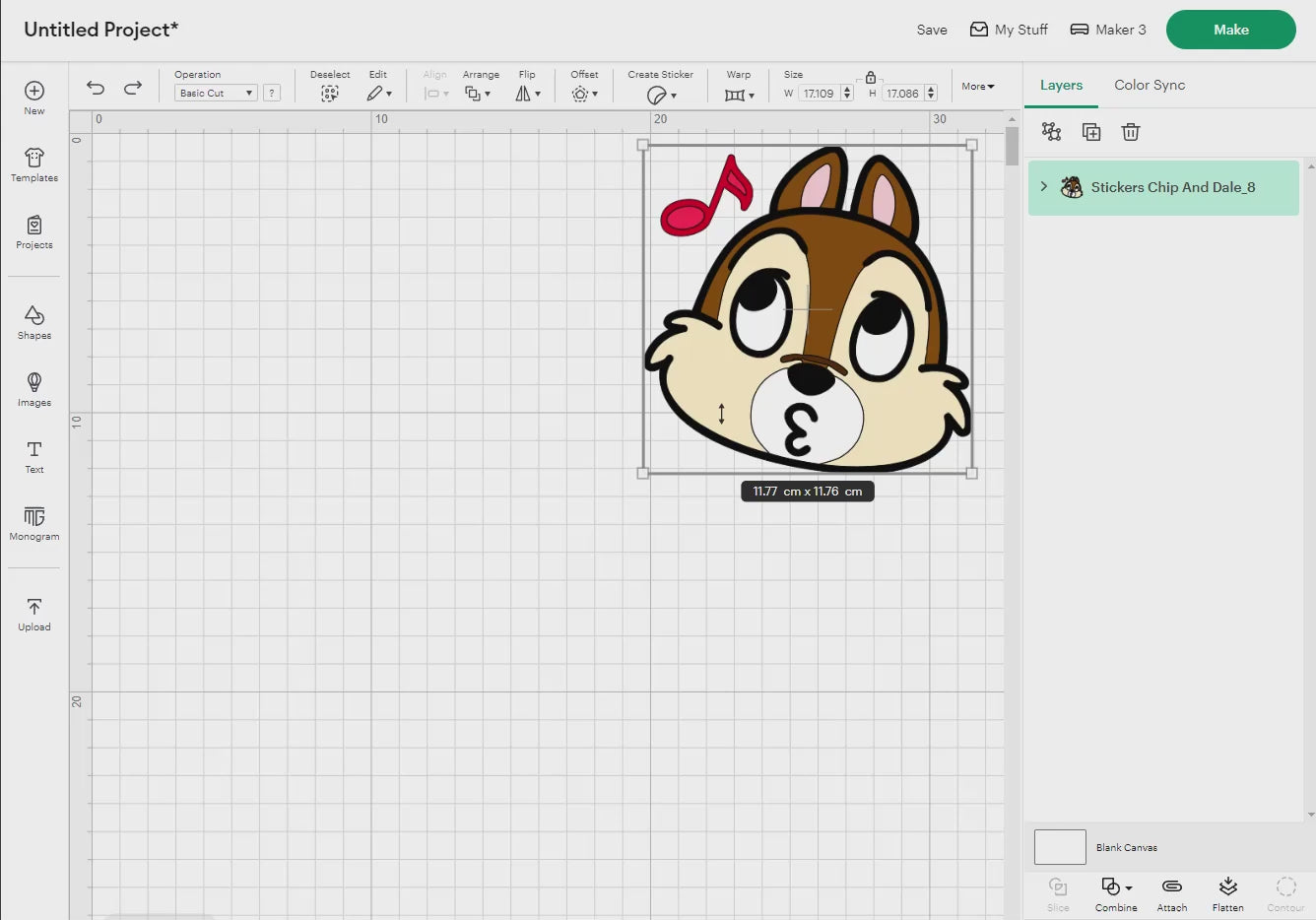Click the canvas vertical scrollbar

tap(1012, 146)
